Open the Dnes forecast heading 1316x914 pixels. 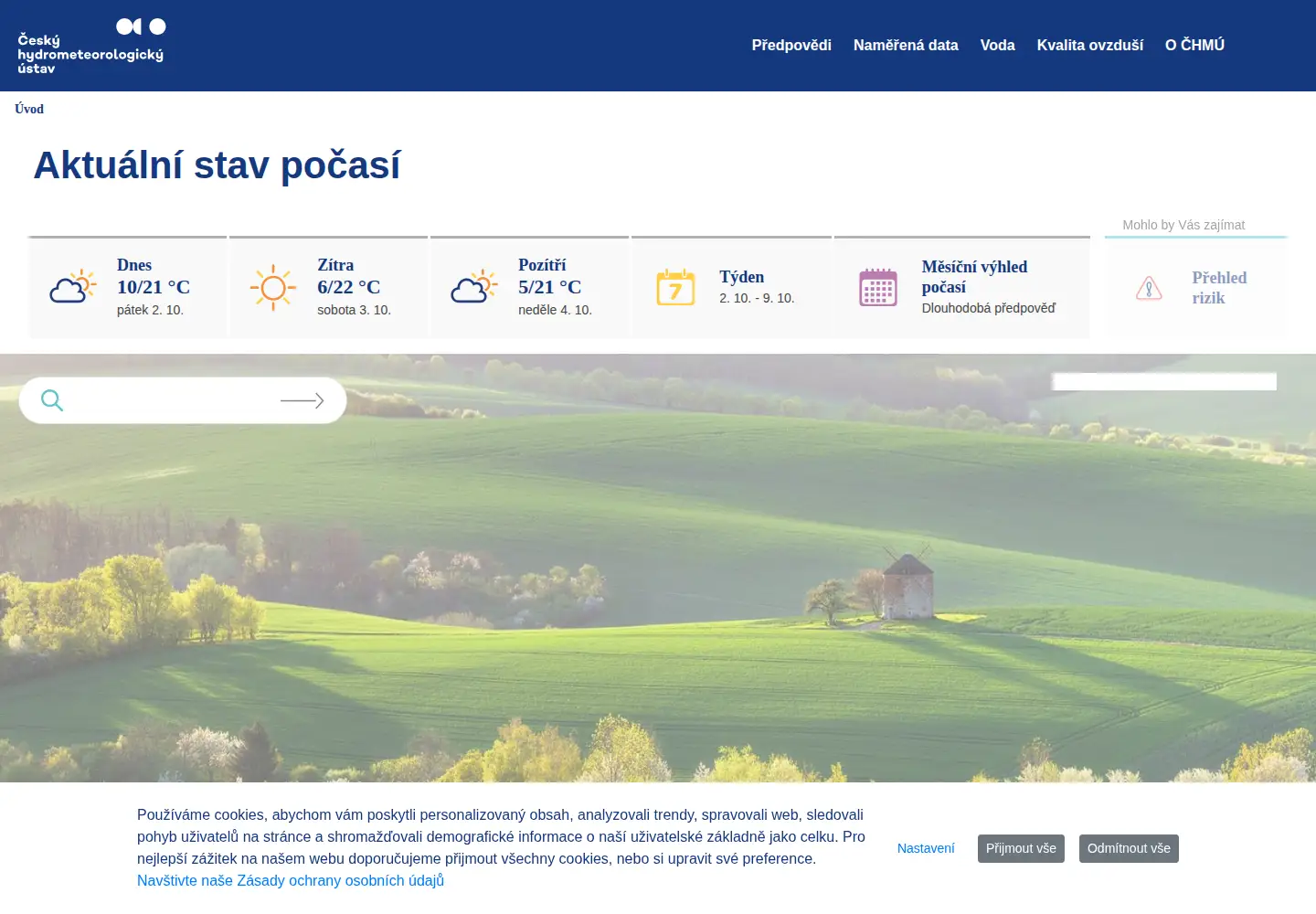pyautogui.click(x=134, y=265)
